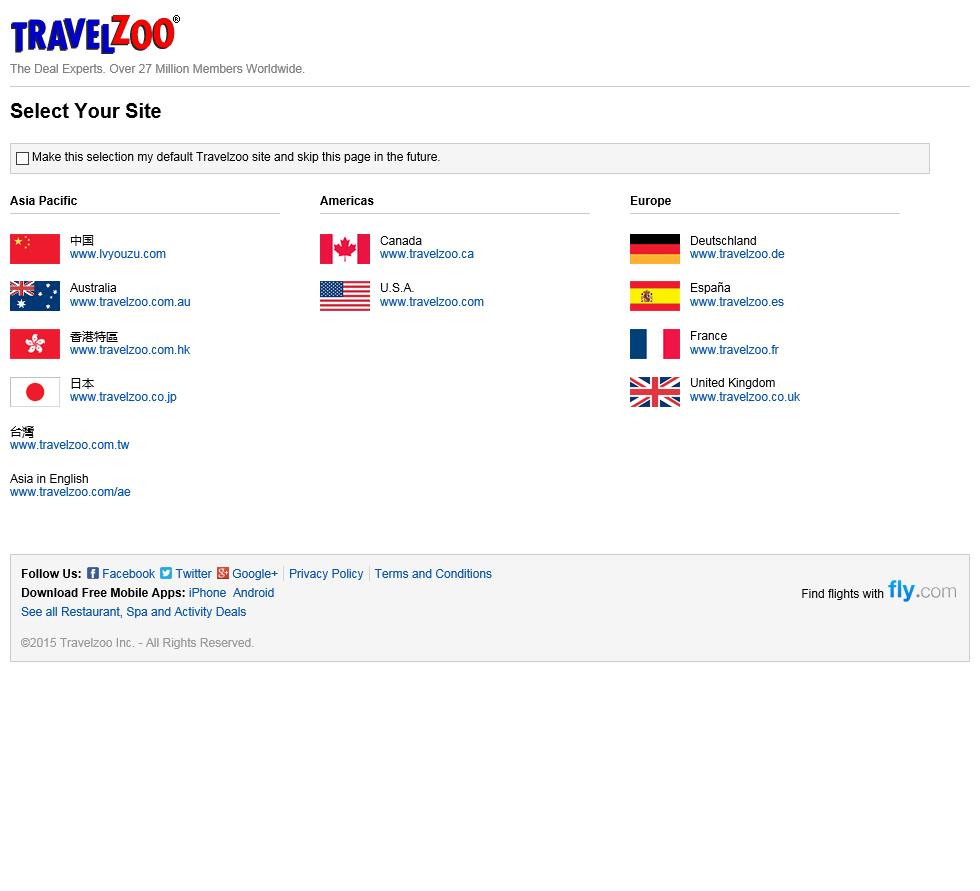The image size is (980, 891).
Task: Click the 'Canada' country name text
Action: tap(401, 241)
